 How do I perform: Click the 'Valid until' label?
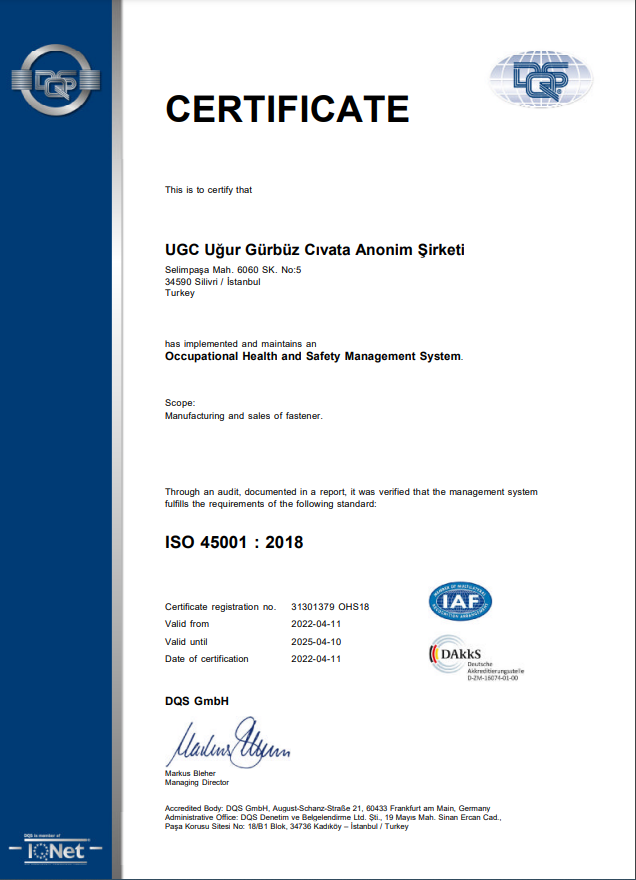tap(186, 642)
